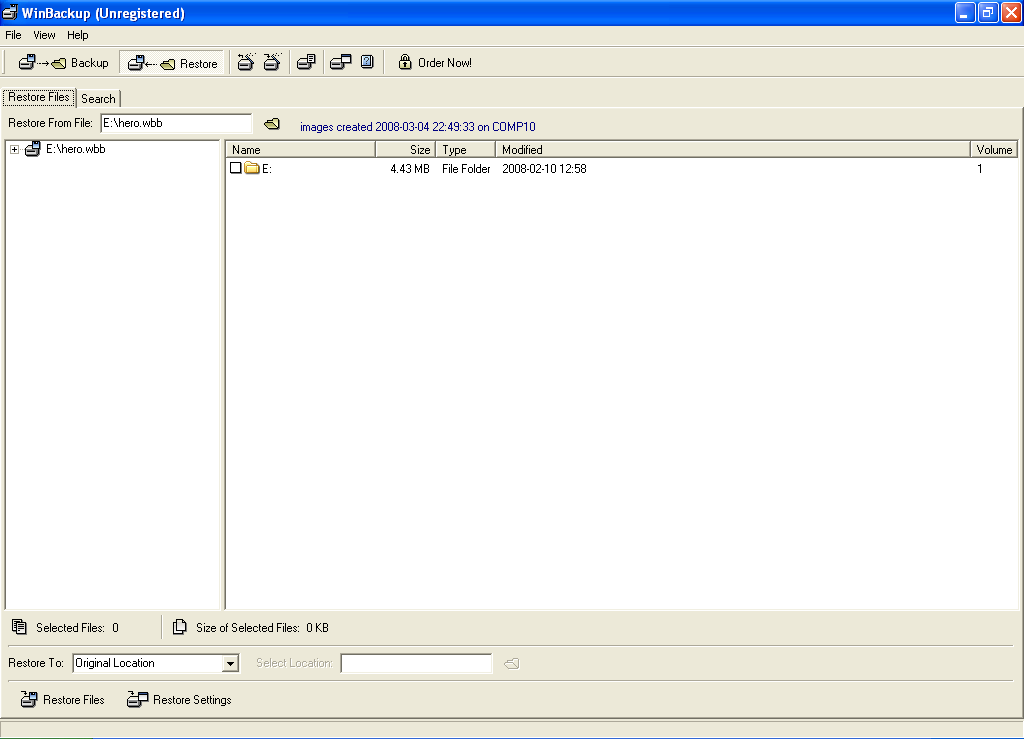1024x739 pixels.
Task: Click the 4.43 MB size cell
Action: pos(410,169)
